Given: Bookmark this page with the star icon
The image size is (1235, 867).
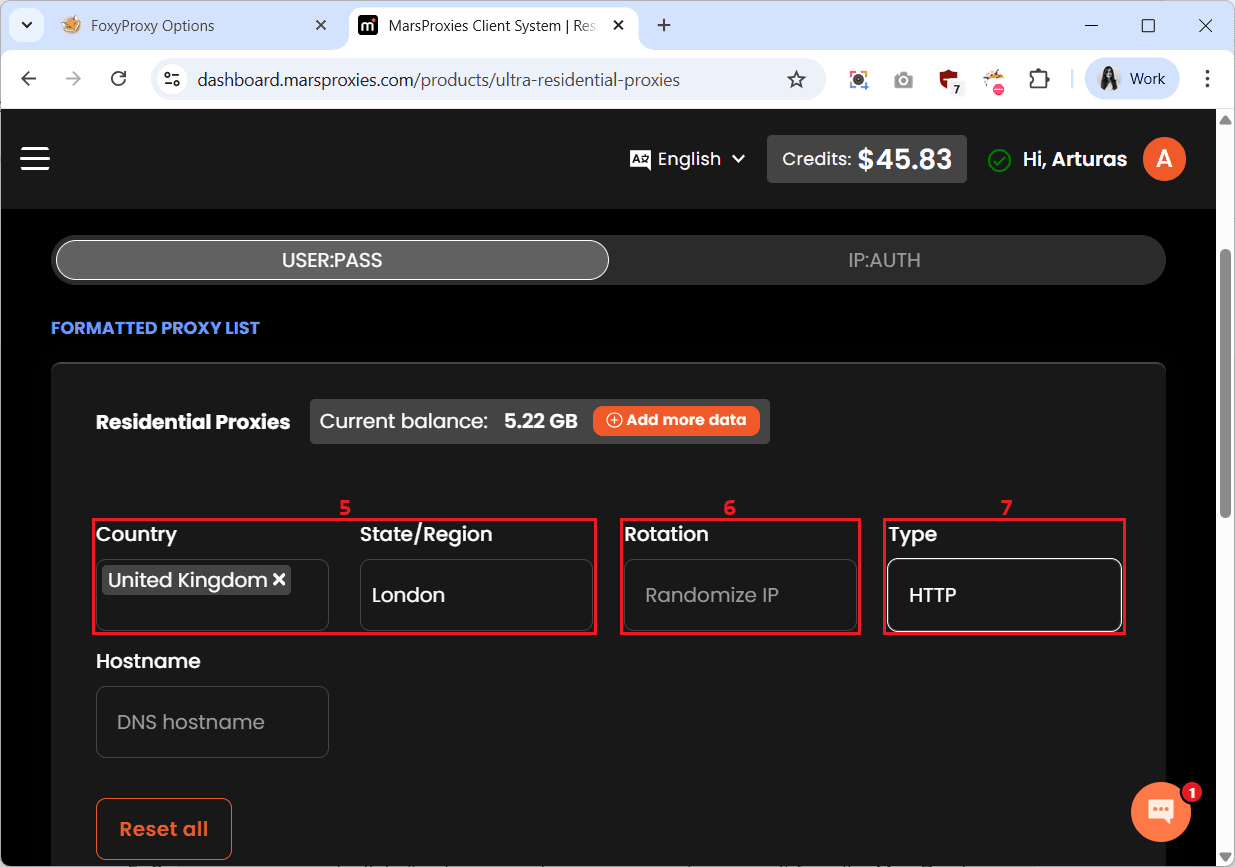Looking at the screenshot, I should click(796, 80).
